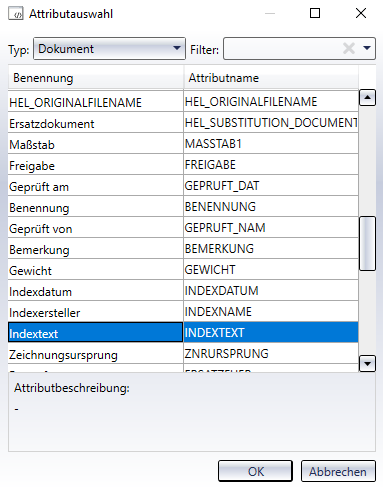Select the Freigabe attribute row
The width and height of the screenshot is (383, 488).
pos(183,165)
